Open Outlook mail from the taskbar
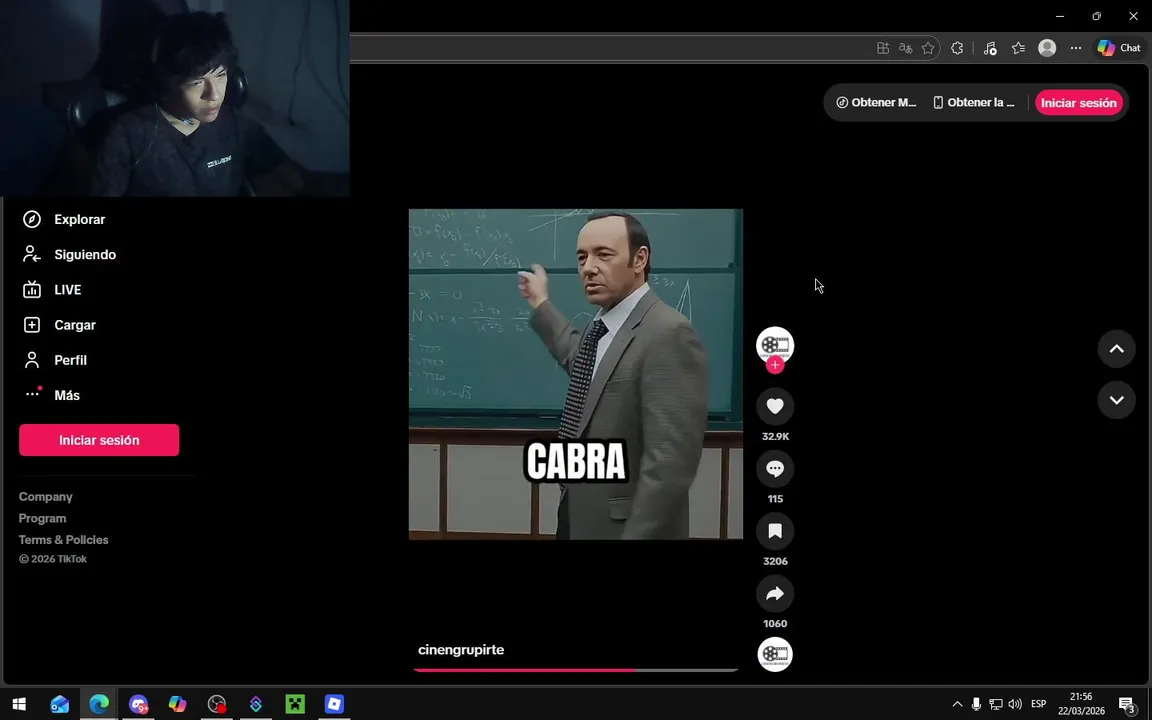The height and width of the screenshot is (720, 1152). (60, 704)
